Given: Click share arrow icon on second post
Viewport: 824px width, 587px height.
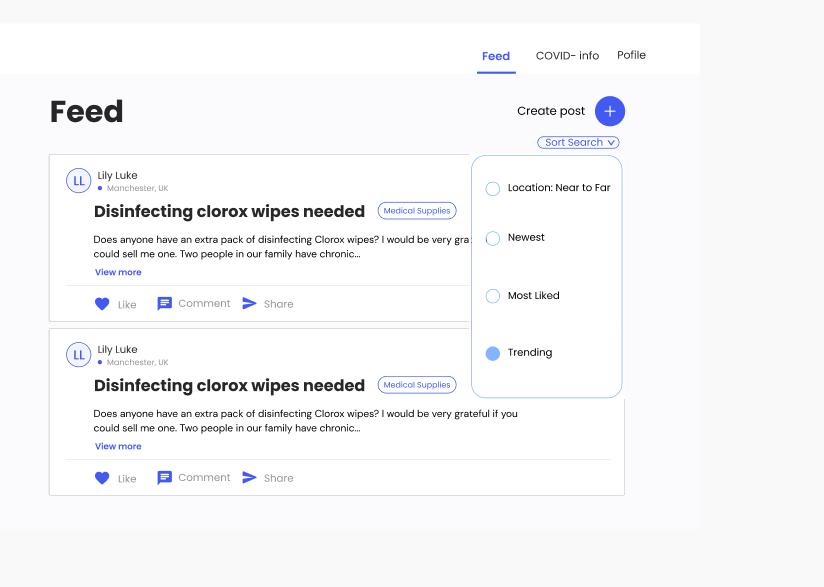Looking at the screenshot, I should click(x=249, y=477).
